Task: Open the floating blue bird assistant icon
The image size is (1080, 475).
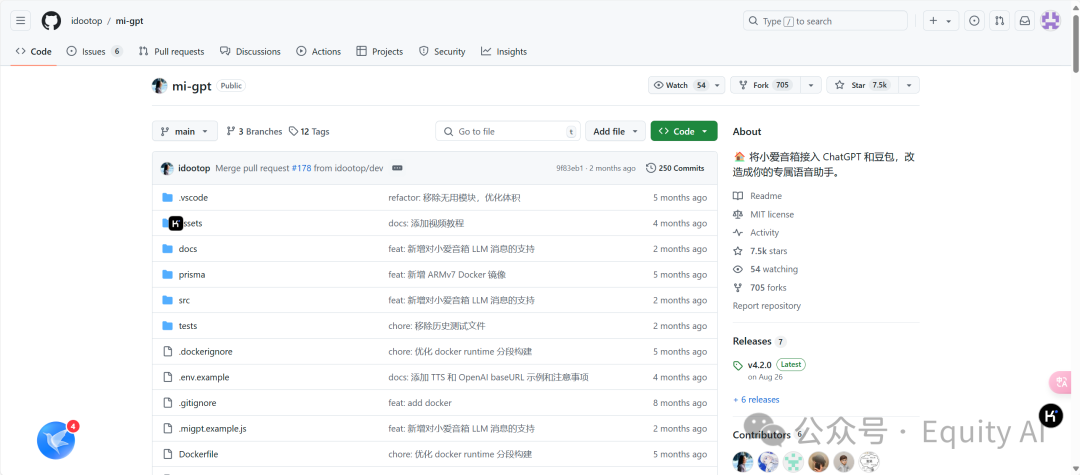Action: point(56,440)
